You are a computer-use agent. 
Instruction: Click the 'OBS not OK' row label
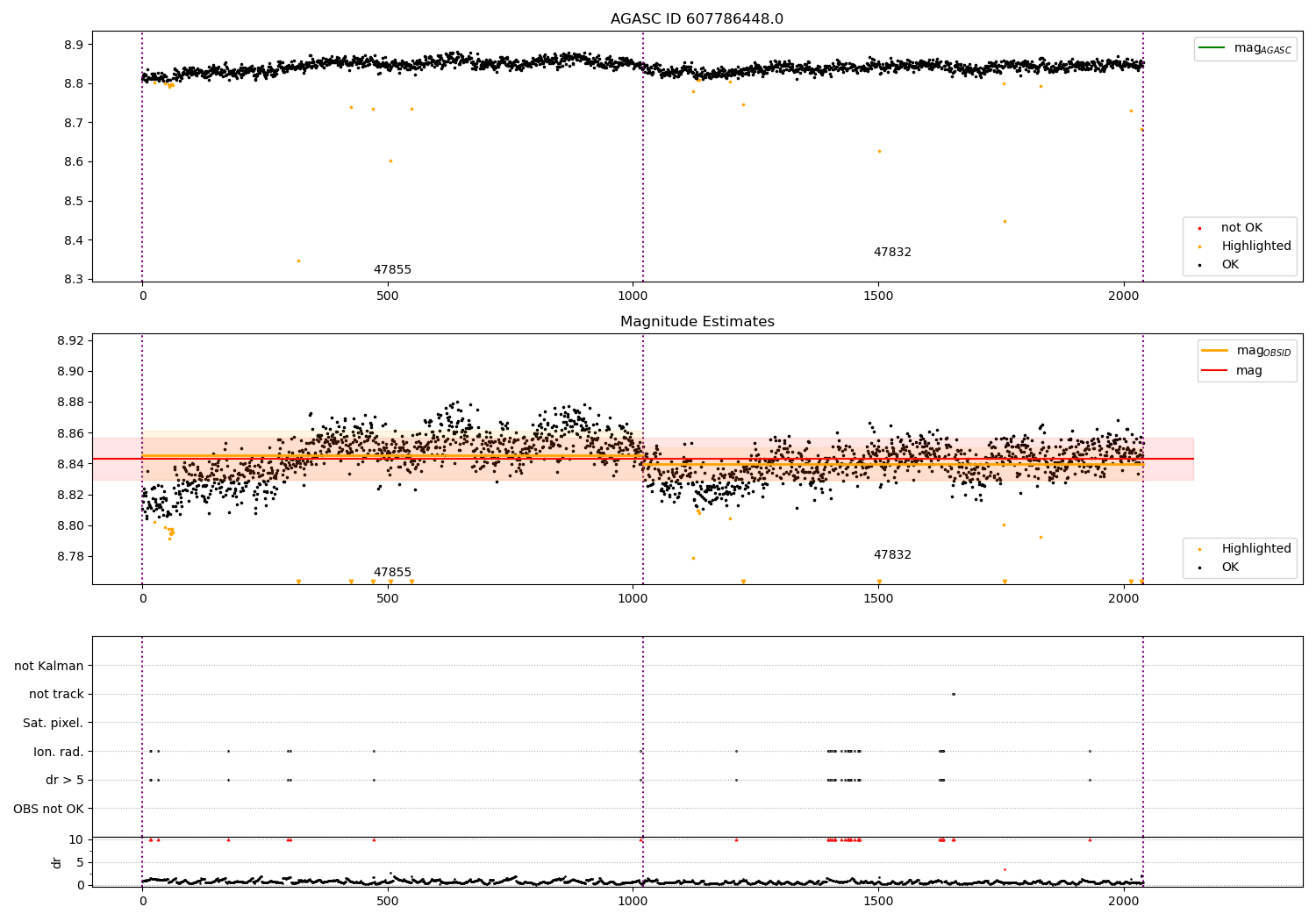click(48, 809)
